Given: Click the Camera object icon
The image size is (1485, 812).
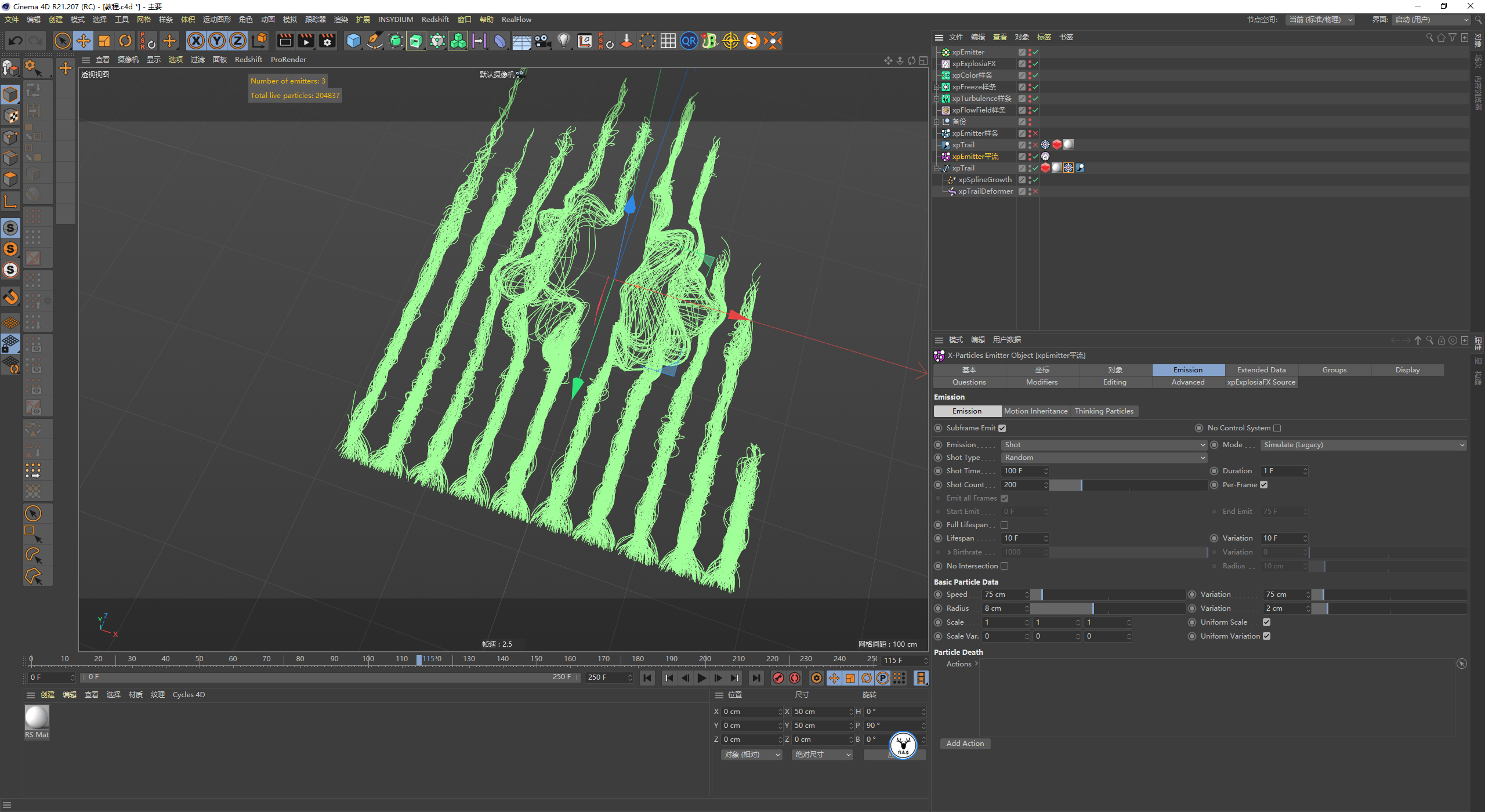Looking at the screenshot, I should (x=542, y=41).
